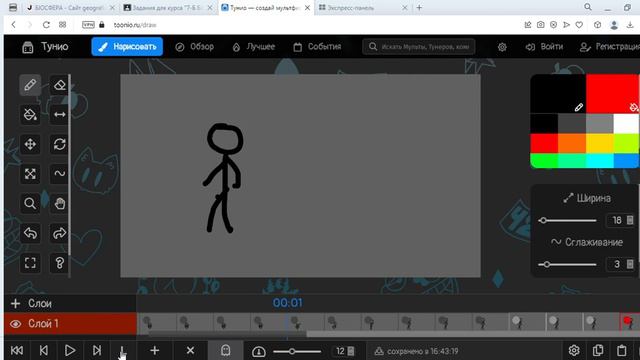Play the animation
The width and height of the screenshot is (640, 360).
click(70, 351)
